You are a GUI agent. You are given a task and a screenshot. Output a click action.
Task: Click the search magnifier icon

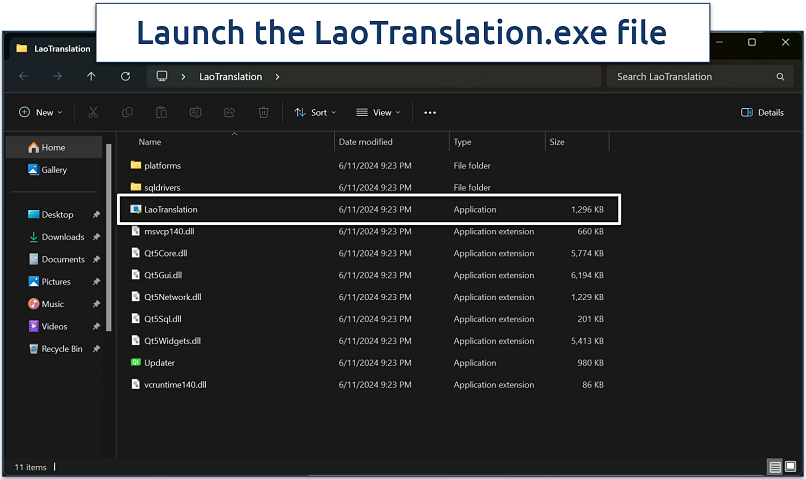(780, 77)
